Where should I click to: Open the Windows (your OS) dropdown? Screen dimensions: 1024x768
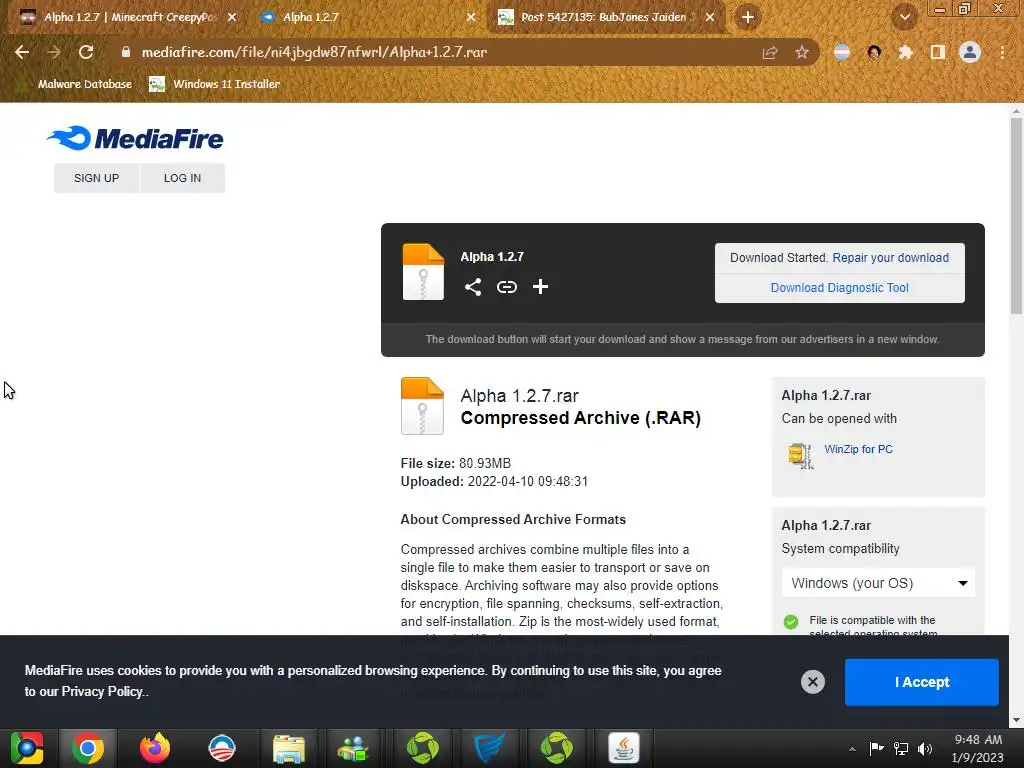point(878,583)
